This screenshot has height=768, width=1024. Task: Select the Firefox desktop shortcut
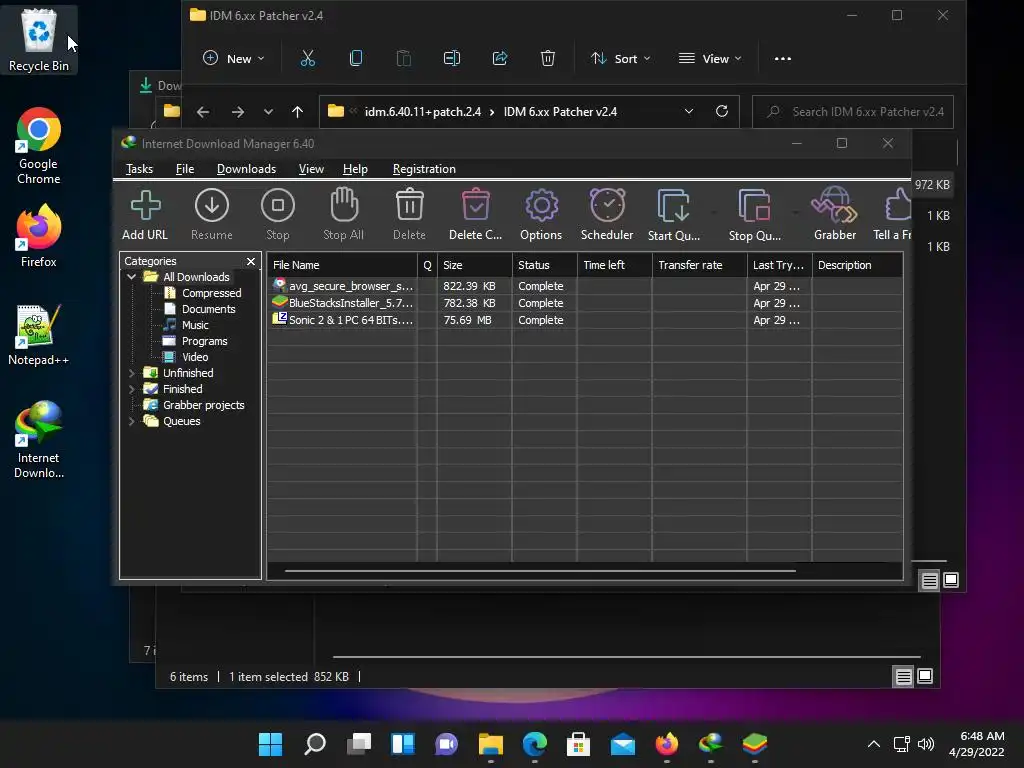click(39, 236)
